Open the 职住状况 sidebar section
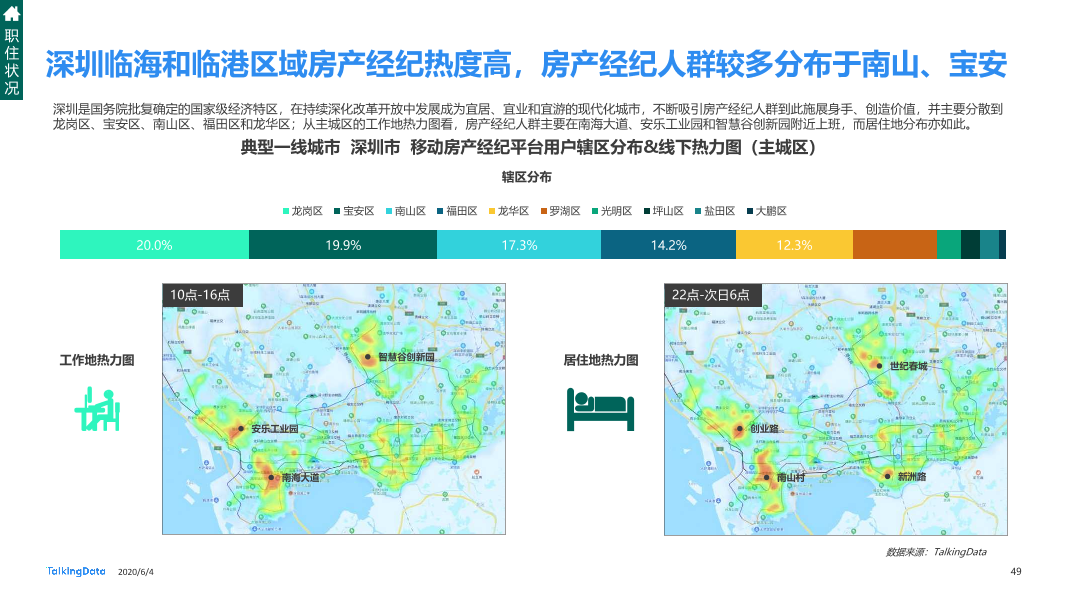This screenshot has width=1066, height=599. [13, 61]
